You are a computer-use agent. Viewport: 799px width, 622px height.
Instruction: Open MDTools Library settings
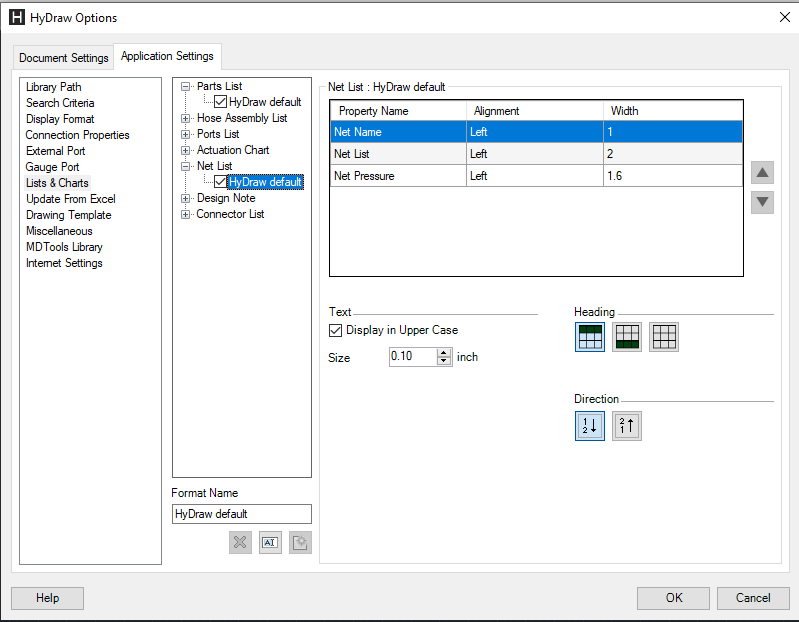[64, 247]
